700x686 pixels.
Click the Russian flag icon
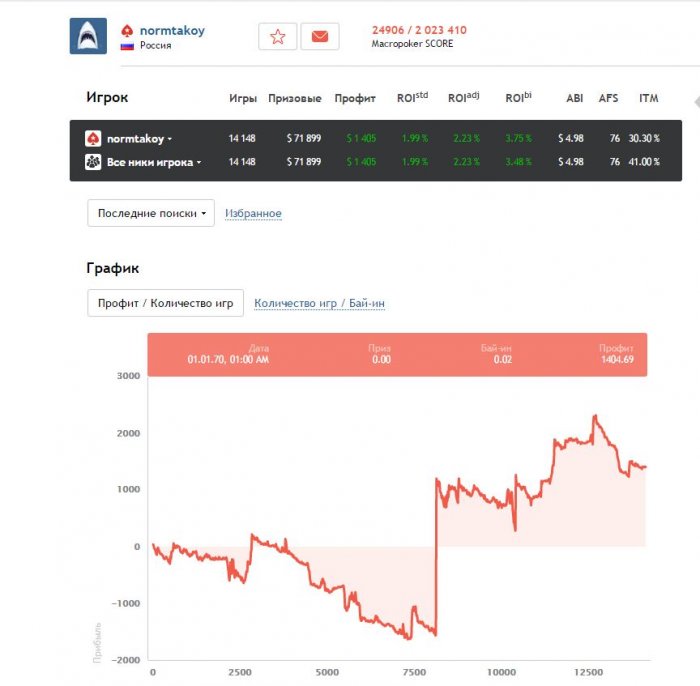(x=127, y=46)
